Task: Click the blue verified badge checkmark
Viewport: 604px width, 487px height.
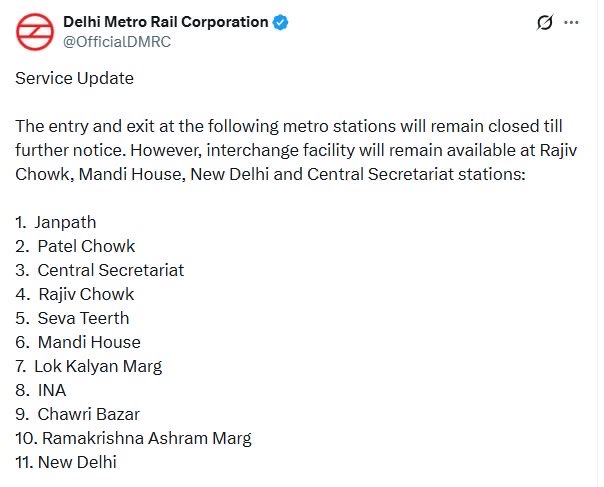Action: point(280,22)
